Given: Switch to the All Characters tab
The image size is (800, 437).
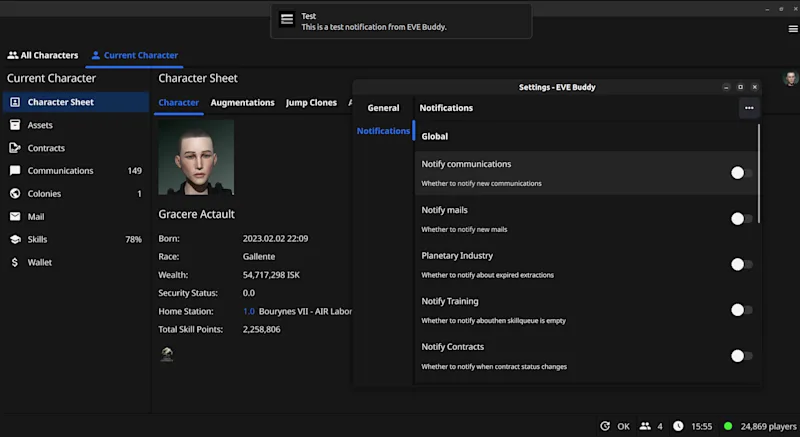Looking at the screenshot, I should click(43, 55).
